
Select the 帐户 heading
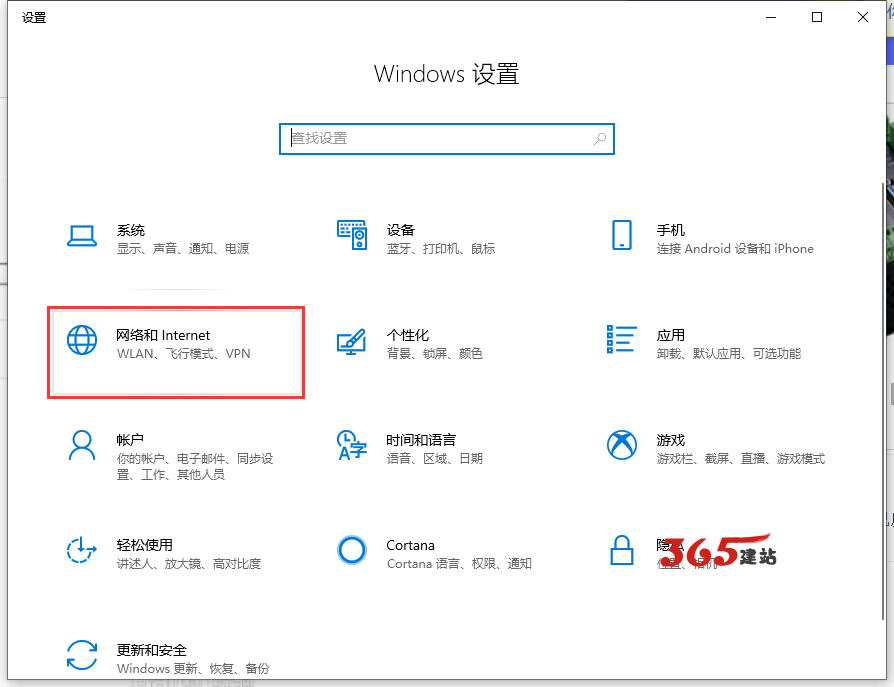point(130,440)
